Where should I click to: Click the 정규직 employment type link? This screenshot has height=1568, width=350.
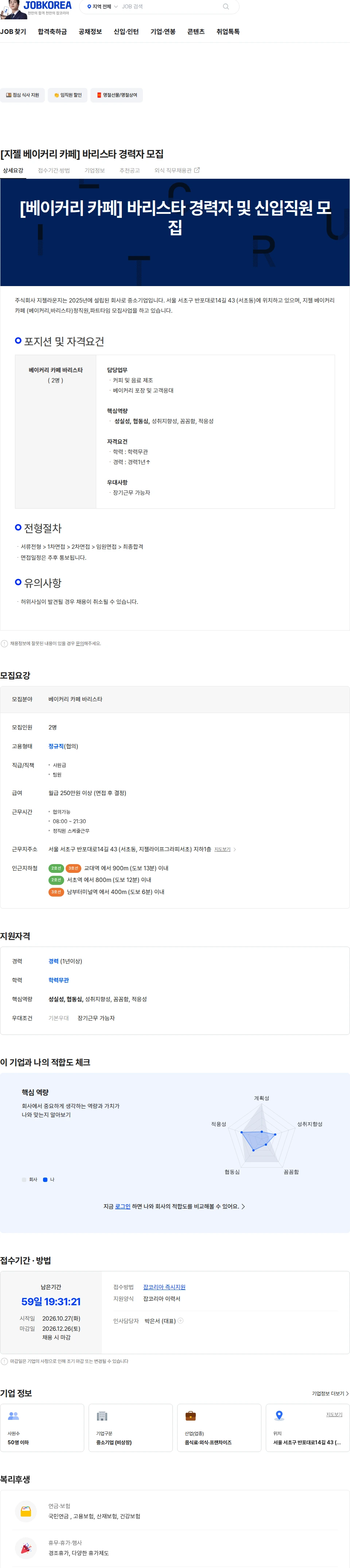pyautogui.click(x=56, y=746)
